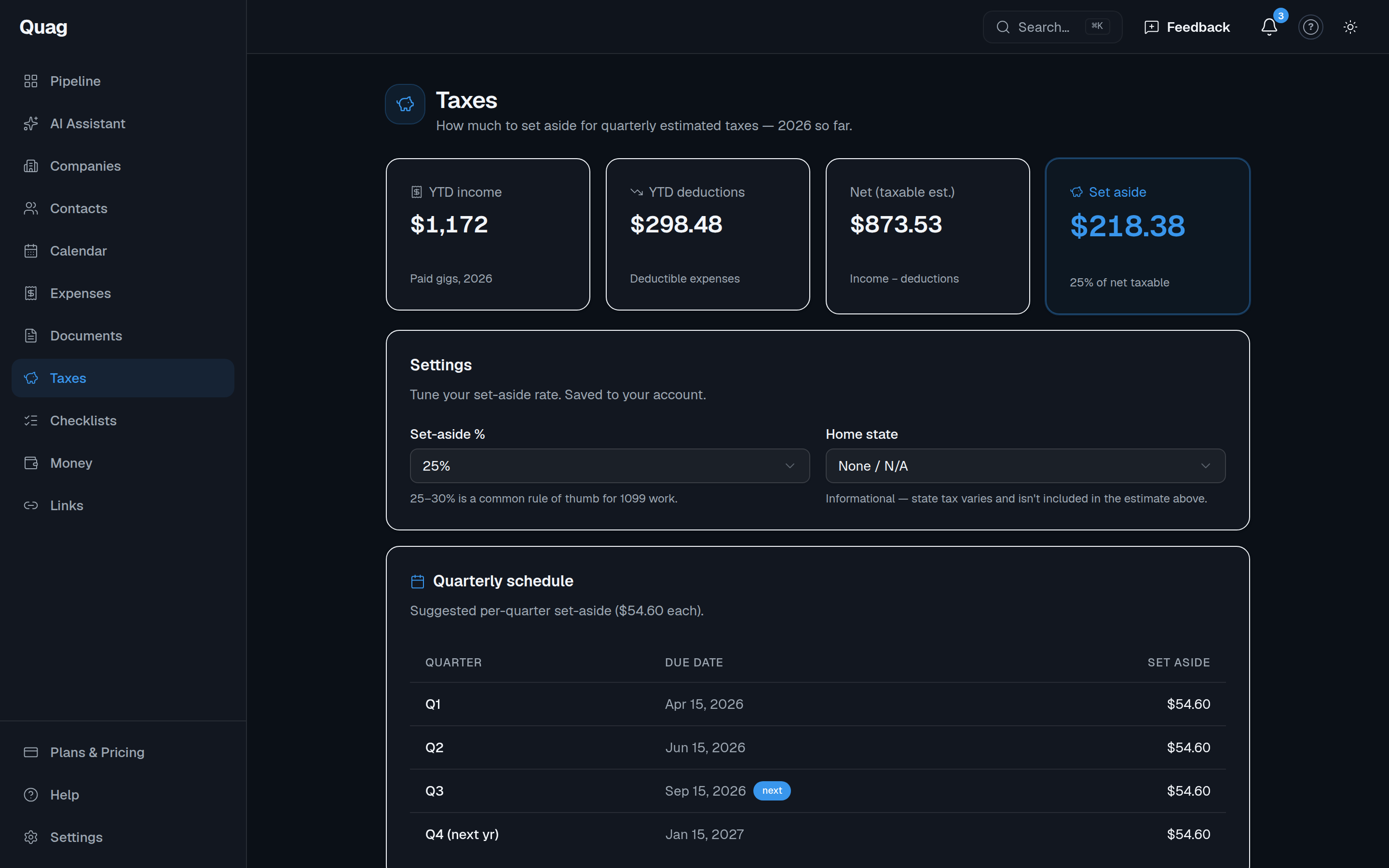Click the Sep 15, 2026 due date
This screenshot has width=1389, height=868.
[706, 790]
